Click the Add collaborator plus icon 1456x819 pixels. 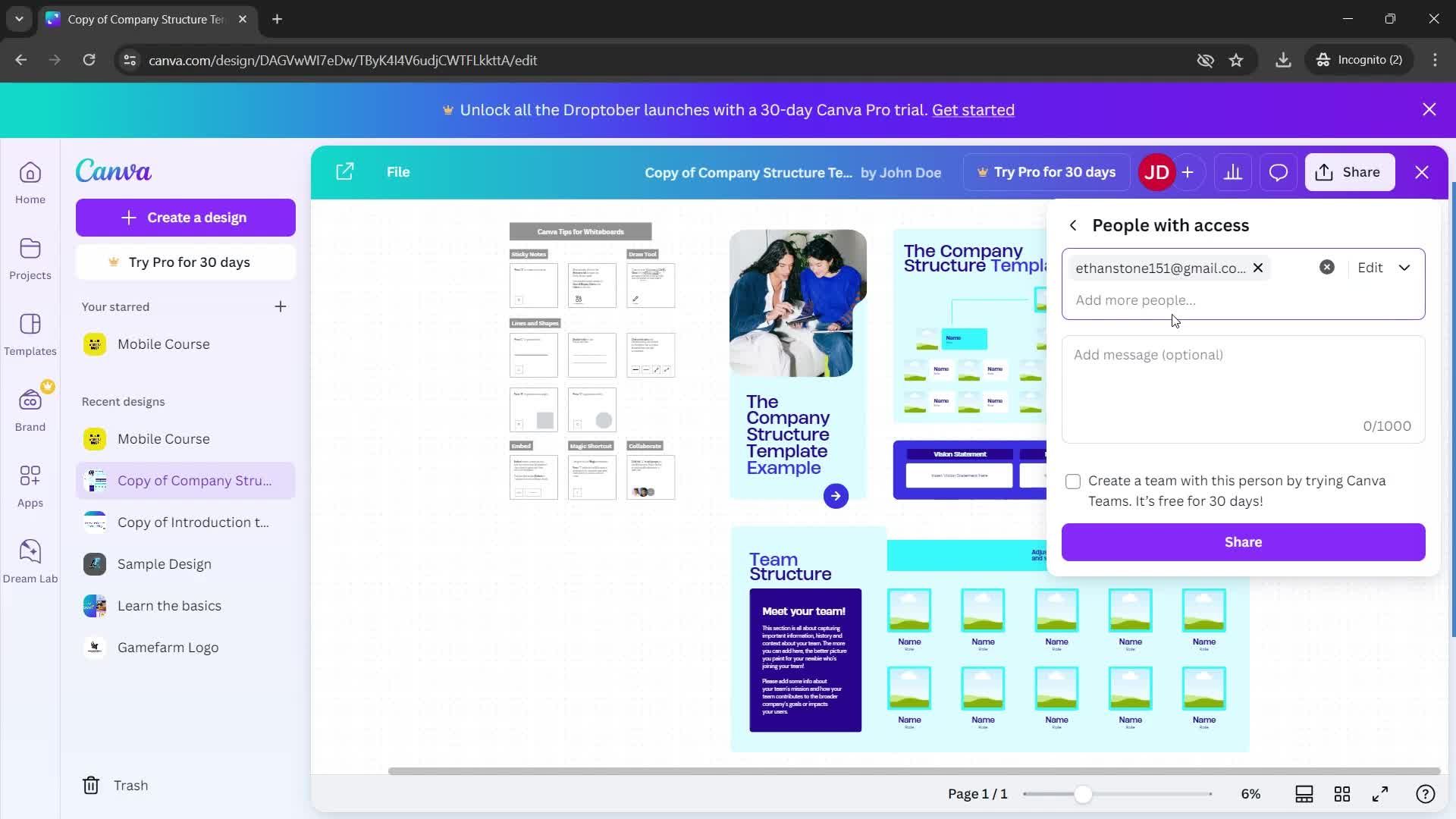pyautogui.click(x=1190, y=172)
